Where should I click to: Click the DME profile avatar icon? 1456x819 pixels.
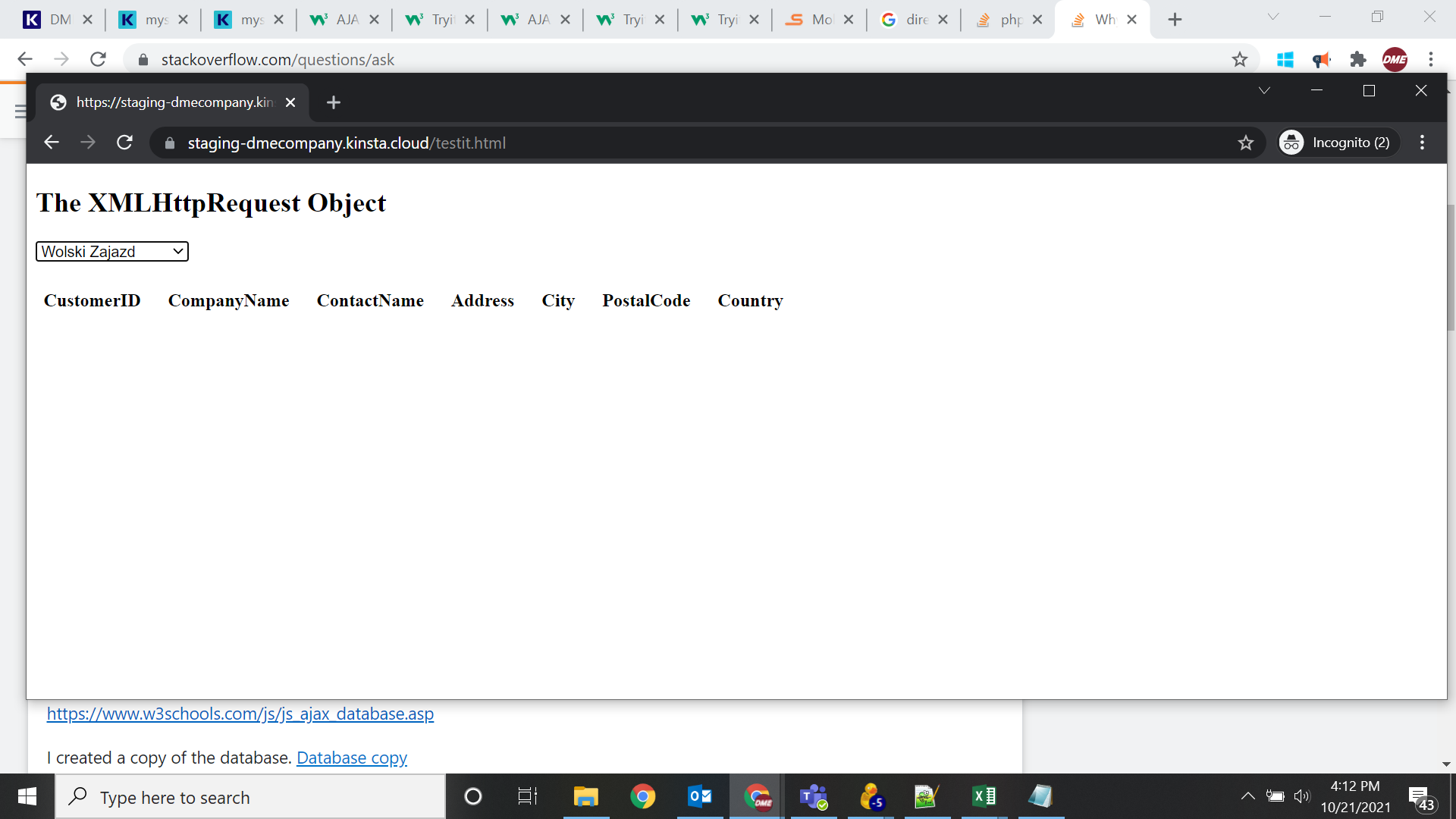[1396, 59]
